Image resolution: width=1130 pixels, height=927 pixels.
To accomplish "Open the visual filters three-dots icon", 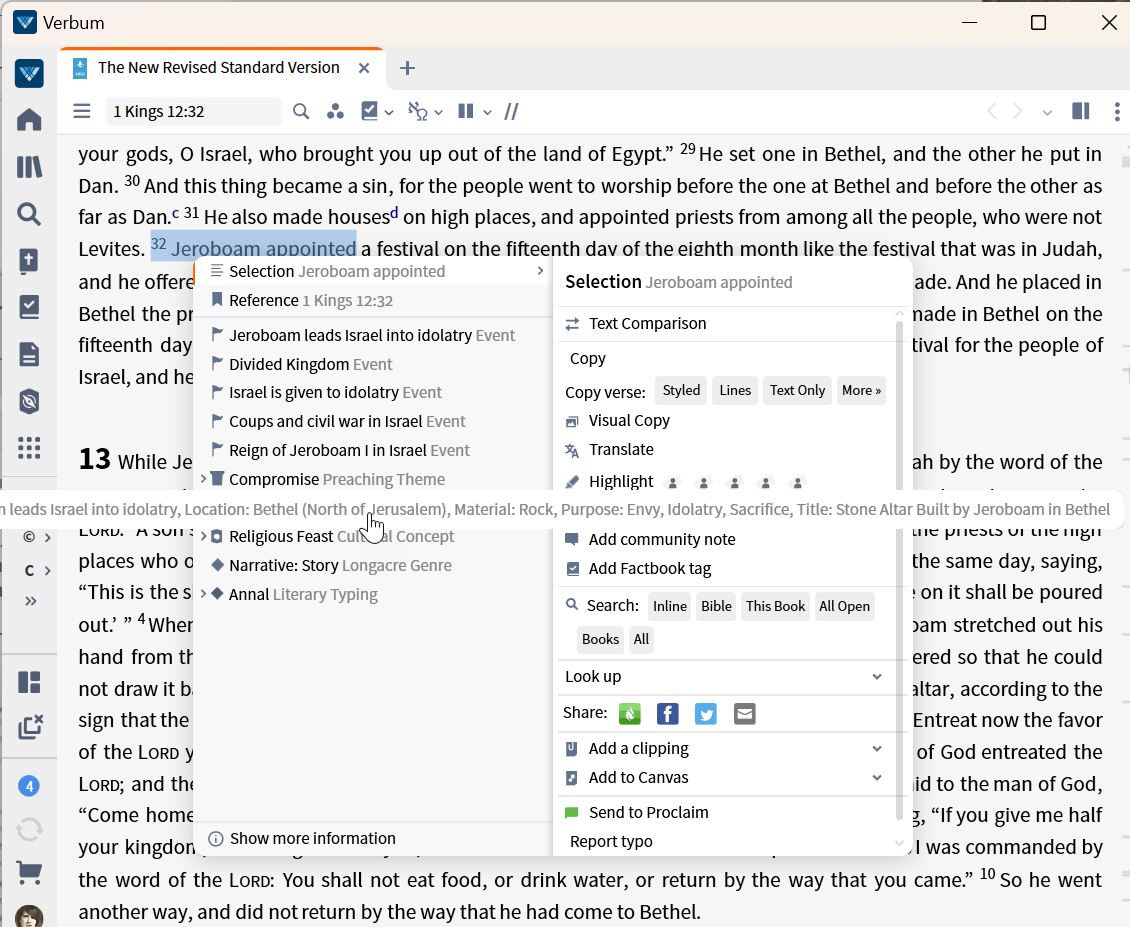I will 335,112.
